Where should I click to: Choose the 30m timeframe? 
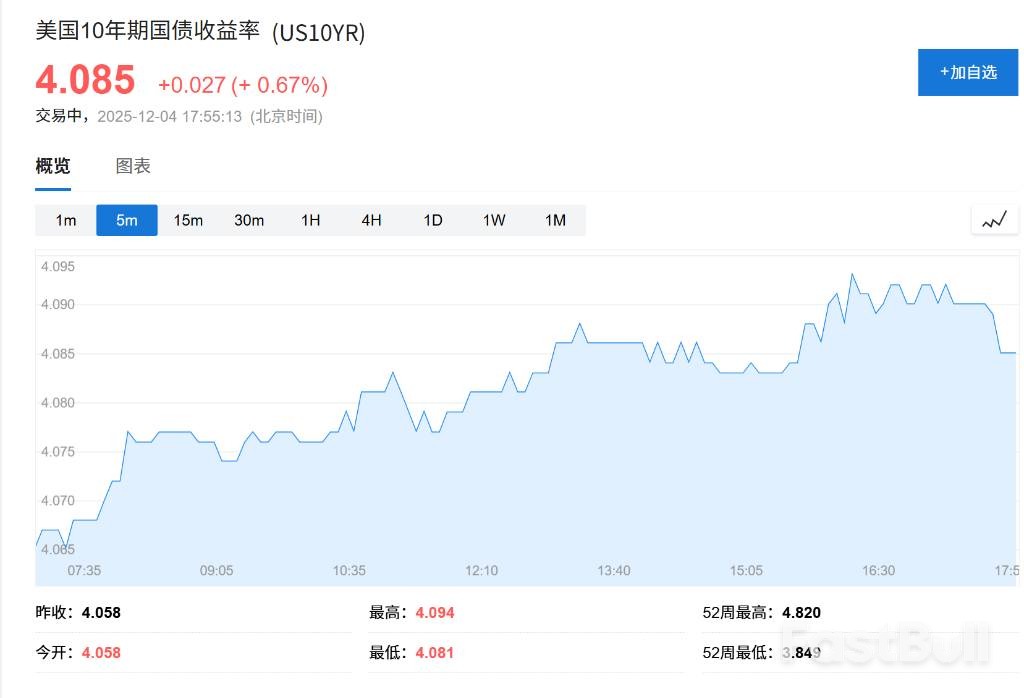click(249, 220)
